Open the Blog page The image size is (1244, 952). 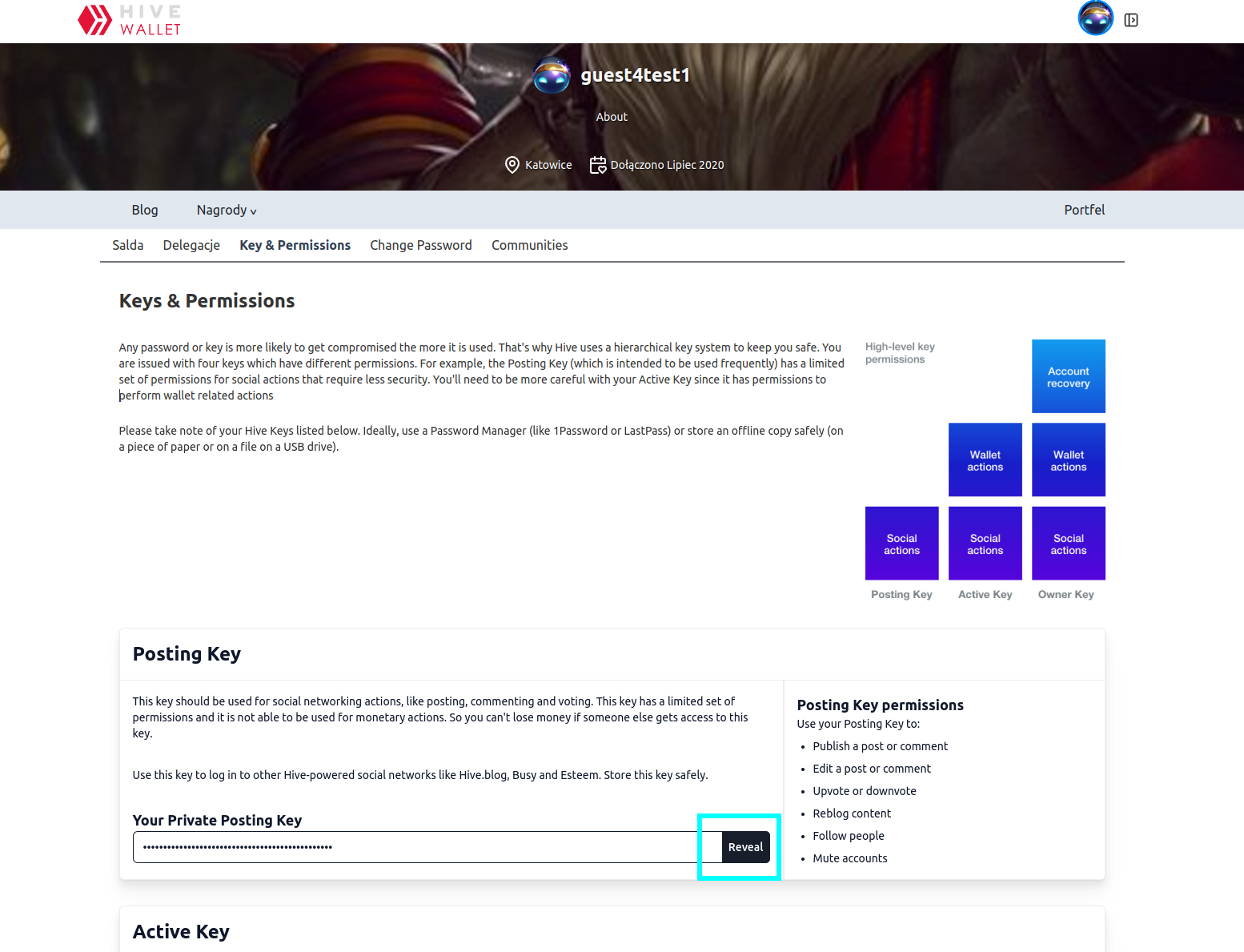145,210
